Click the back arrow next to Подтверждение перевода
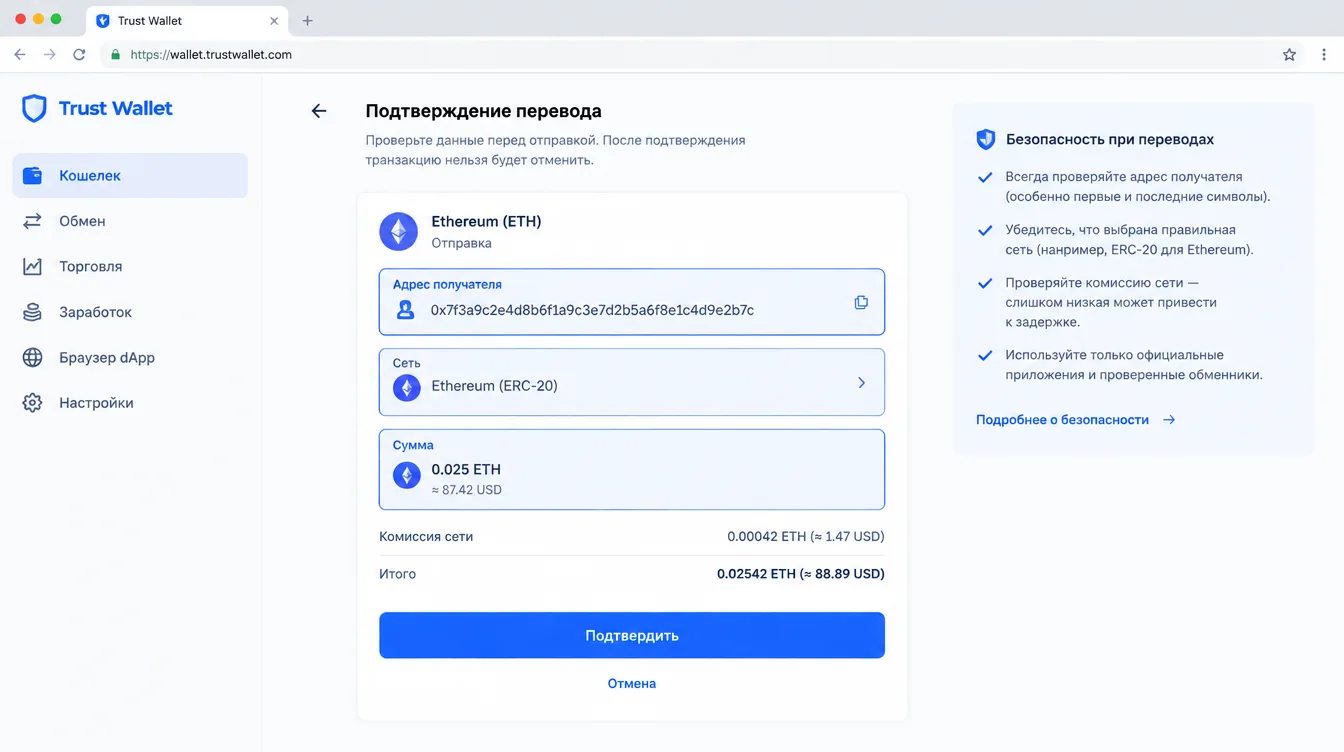The image size is (1344, 752). (x=319, y=111)
